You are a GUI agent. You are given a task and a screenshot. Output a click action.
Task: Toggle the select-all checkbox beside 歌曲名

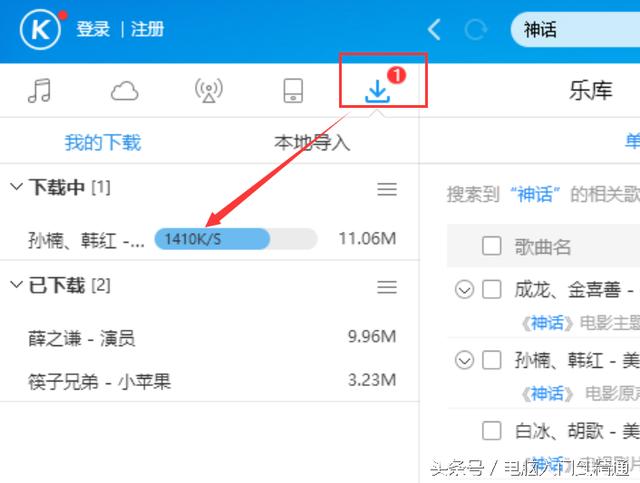pyautogui.click(x=492, y=246)
